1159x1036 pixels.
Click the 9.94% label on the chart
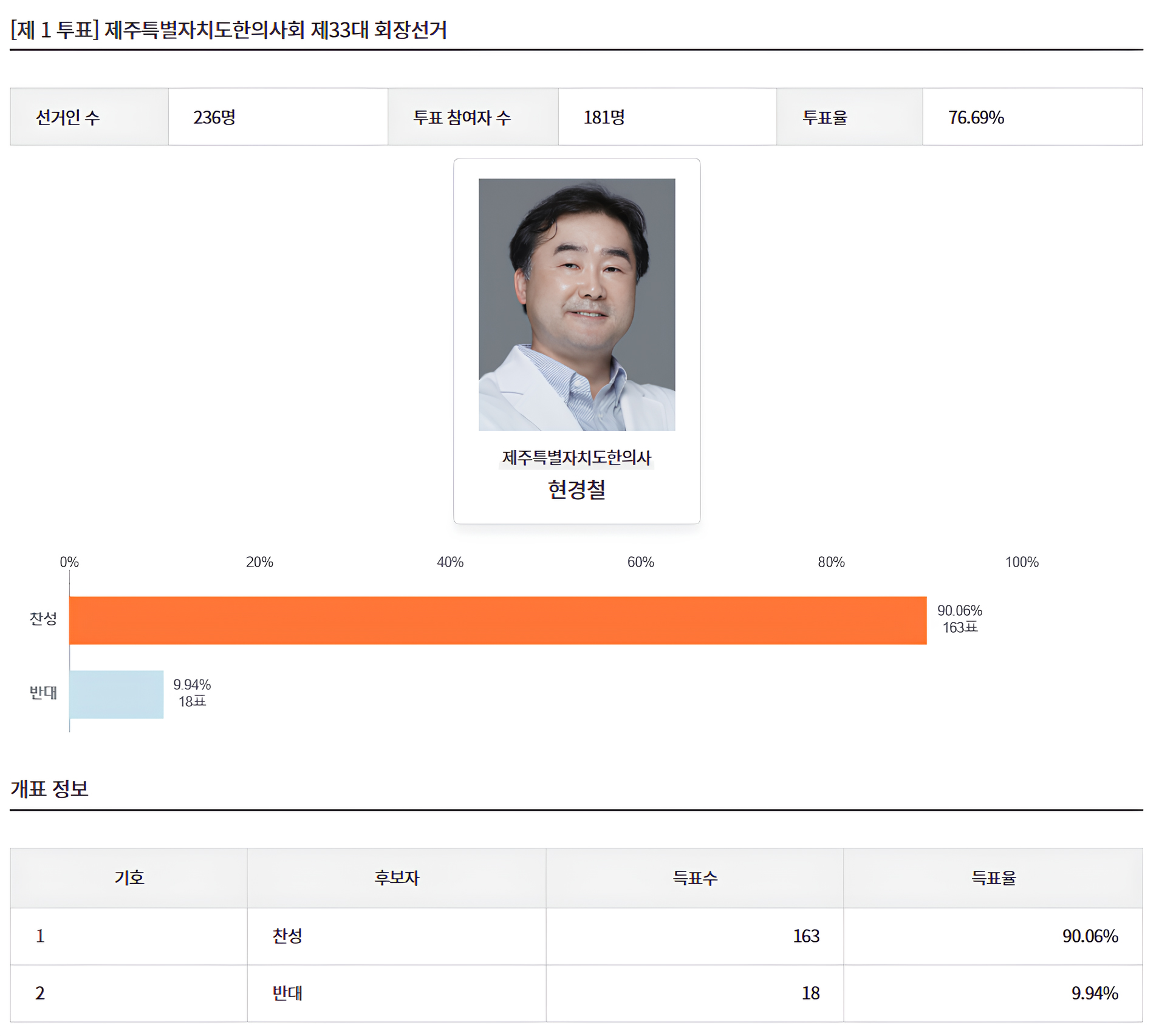[193, 684]
